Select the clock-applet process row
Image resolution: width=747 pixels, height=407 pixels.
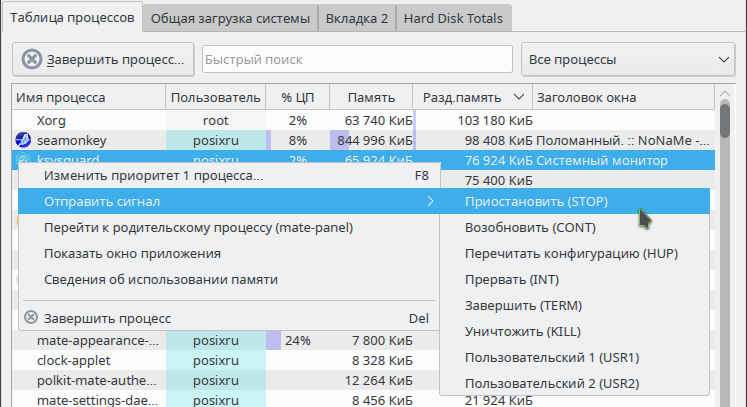pyautogui.click(x=225, y=360)
